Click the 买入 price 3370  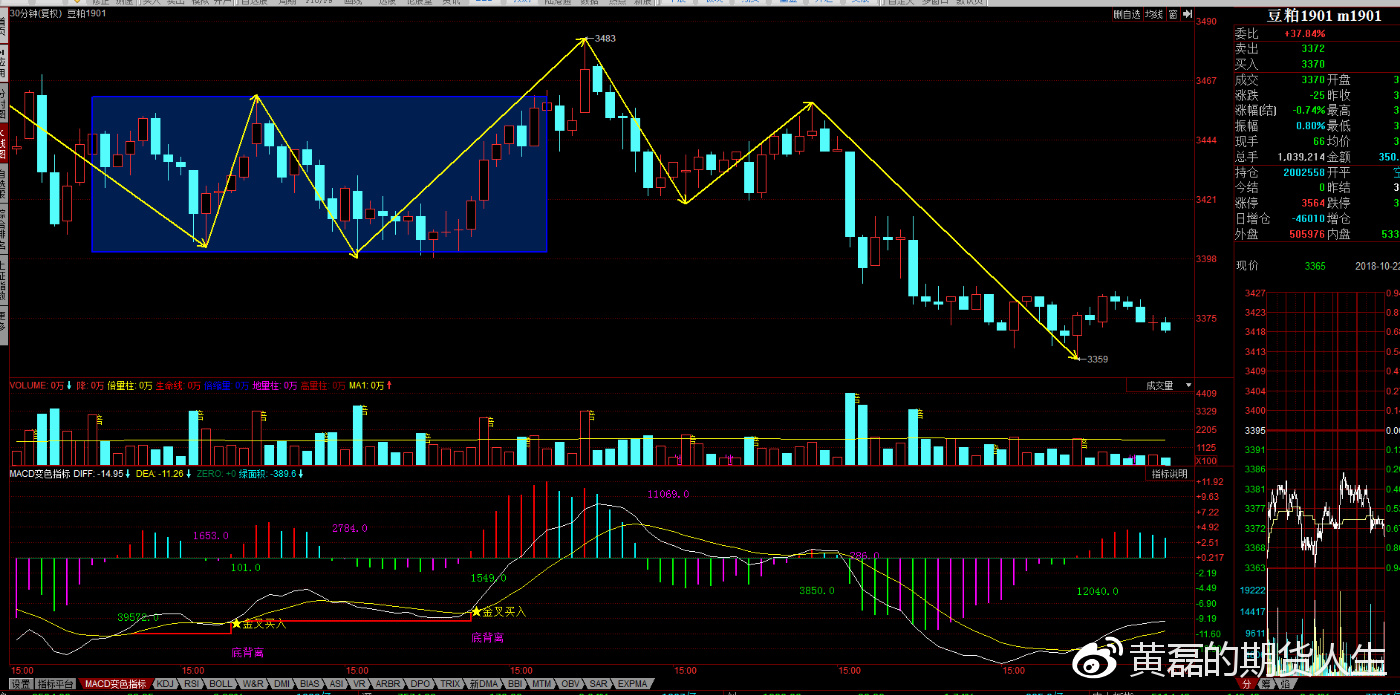[x=1313, y=64]
